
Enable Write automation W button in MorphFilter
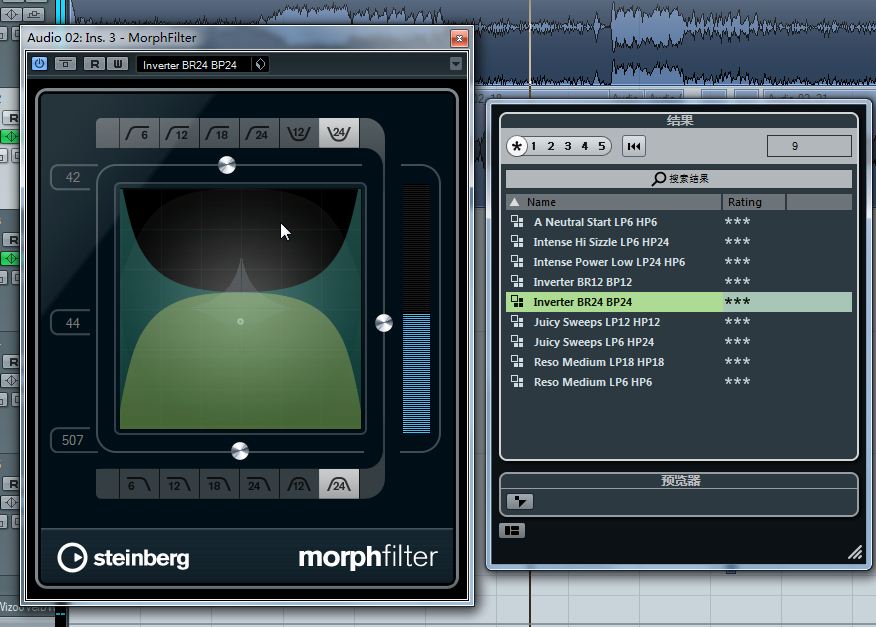point(117,64)
